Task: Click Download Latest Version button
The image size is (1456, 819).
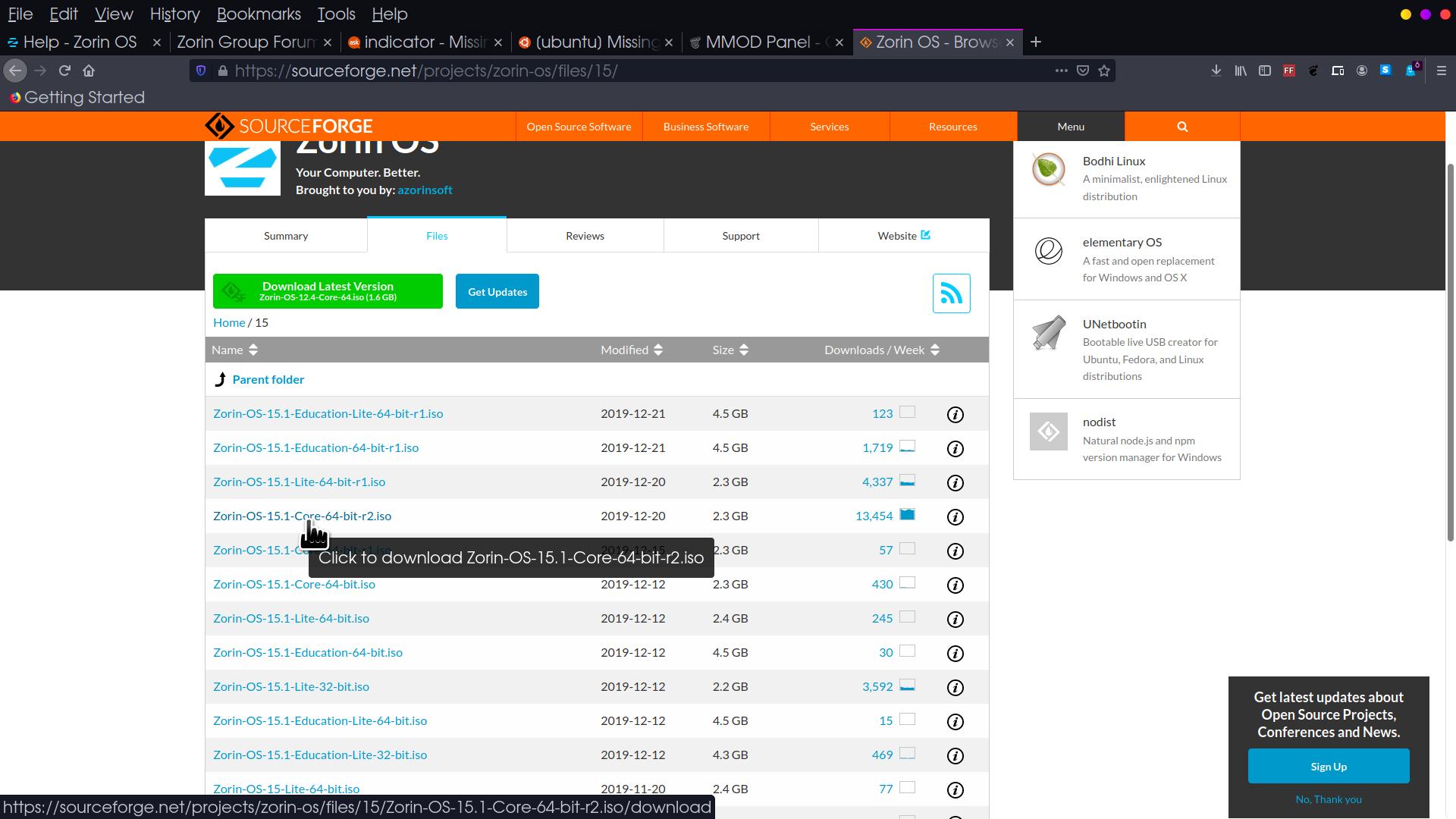Action: pyautogui.click(x=328, y=291)
